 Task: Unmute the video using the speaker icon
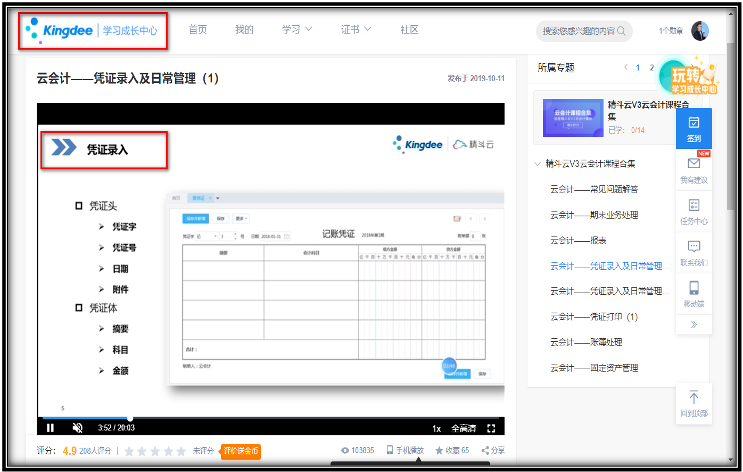pyautogui.click(x=78, y=428)
